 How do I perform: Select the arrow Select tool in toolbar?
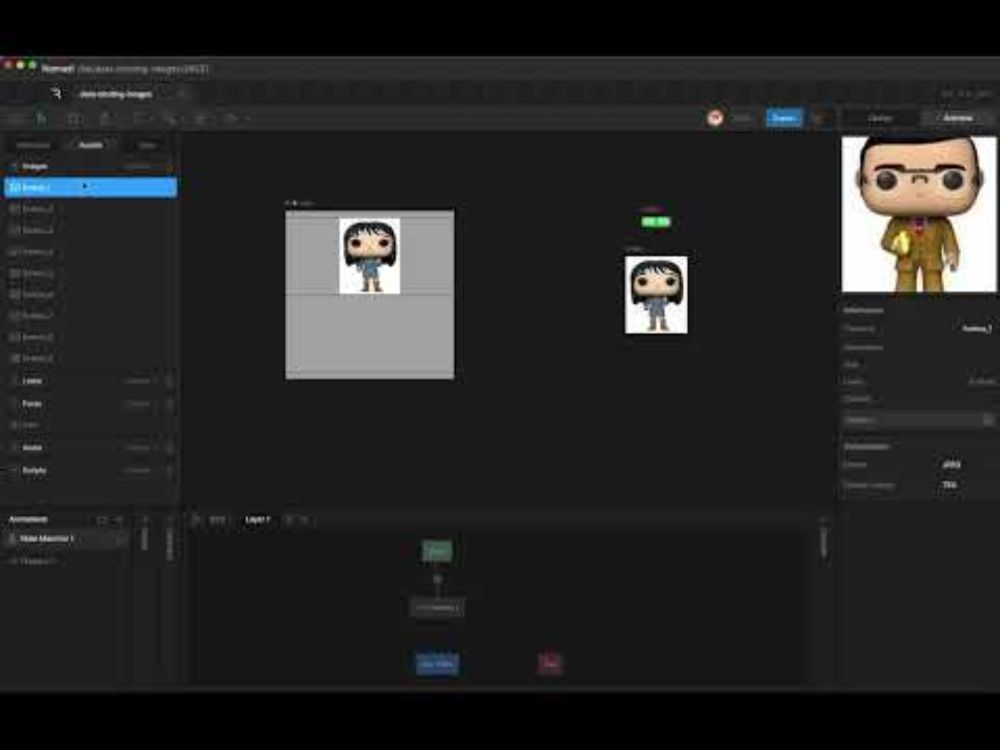click(x=41, y=119)
